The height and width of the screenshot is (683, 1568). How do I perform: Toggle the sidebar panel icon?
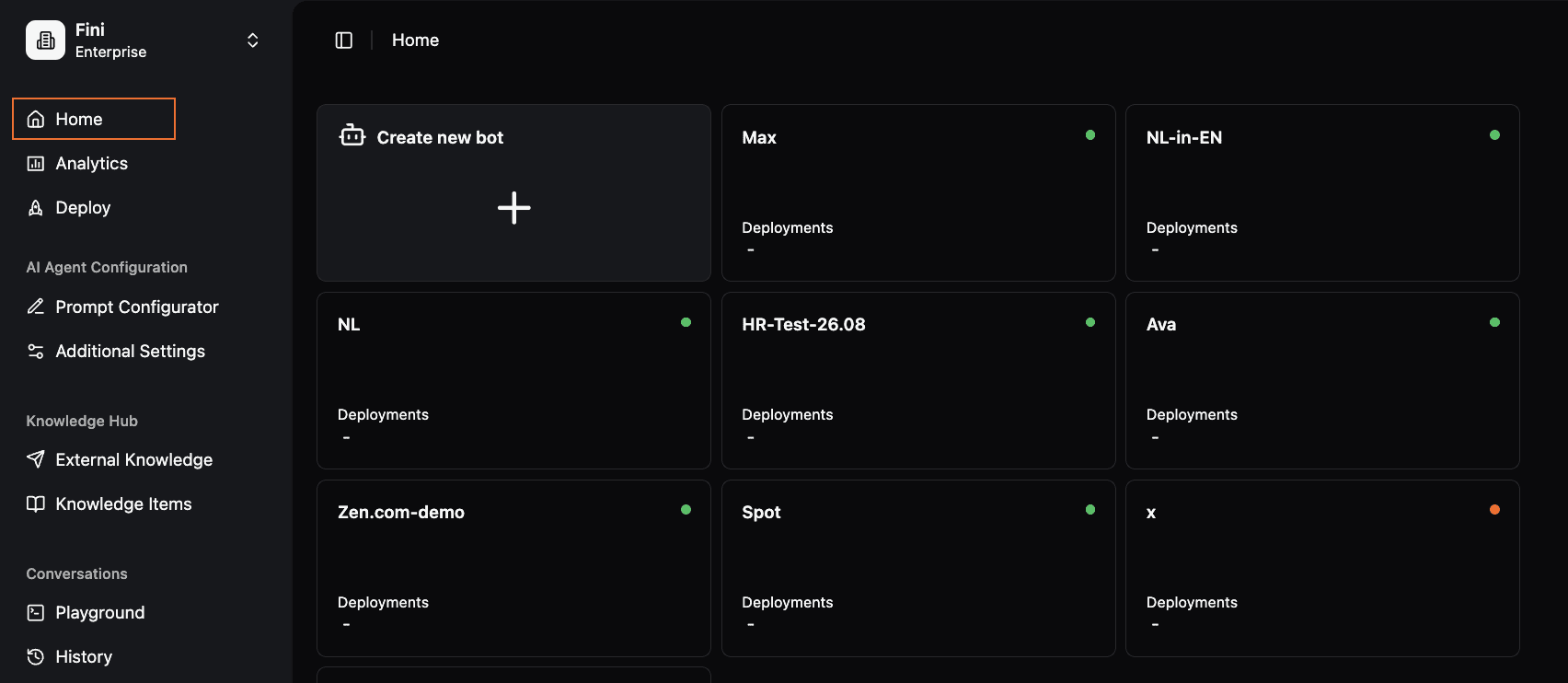tap(344, 41)
